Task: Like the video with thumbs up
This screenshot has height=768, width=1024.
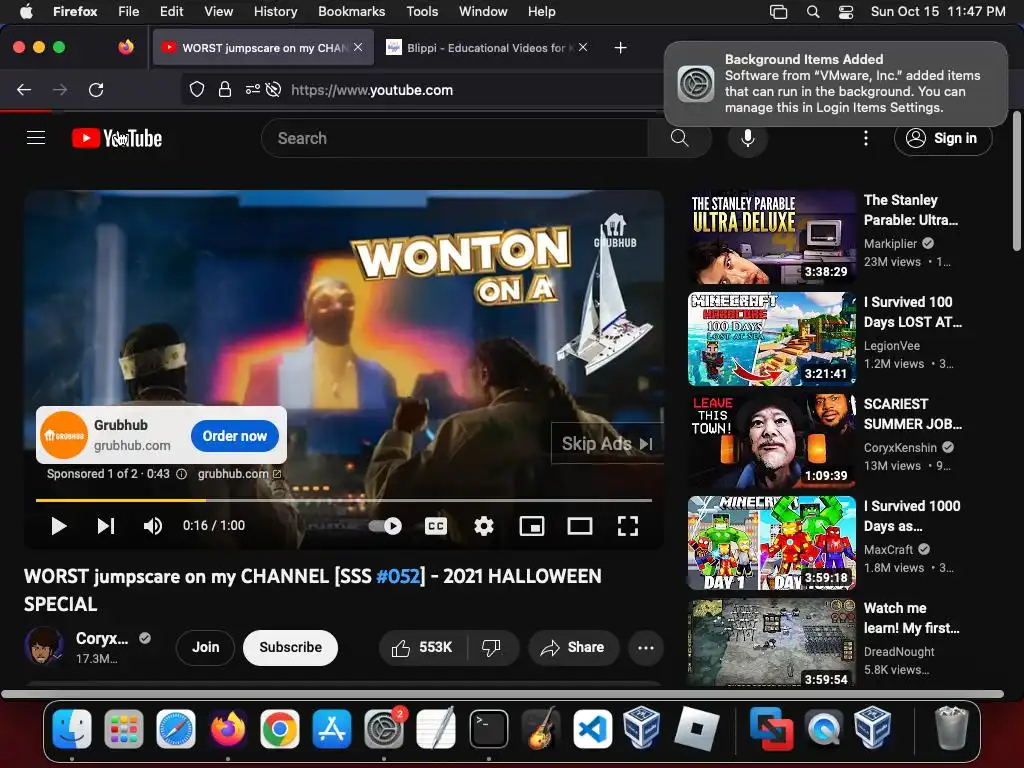Action: tap(422, 647)
